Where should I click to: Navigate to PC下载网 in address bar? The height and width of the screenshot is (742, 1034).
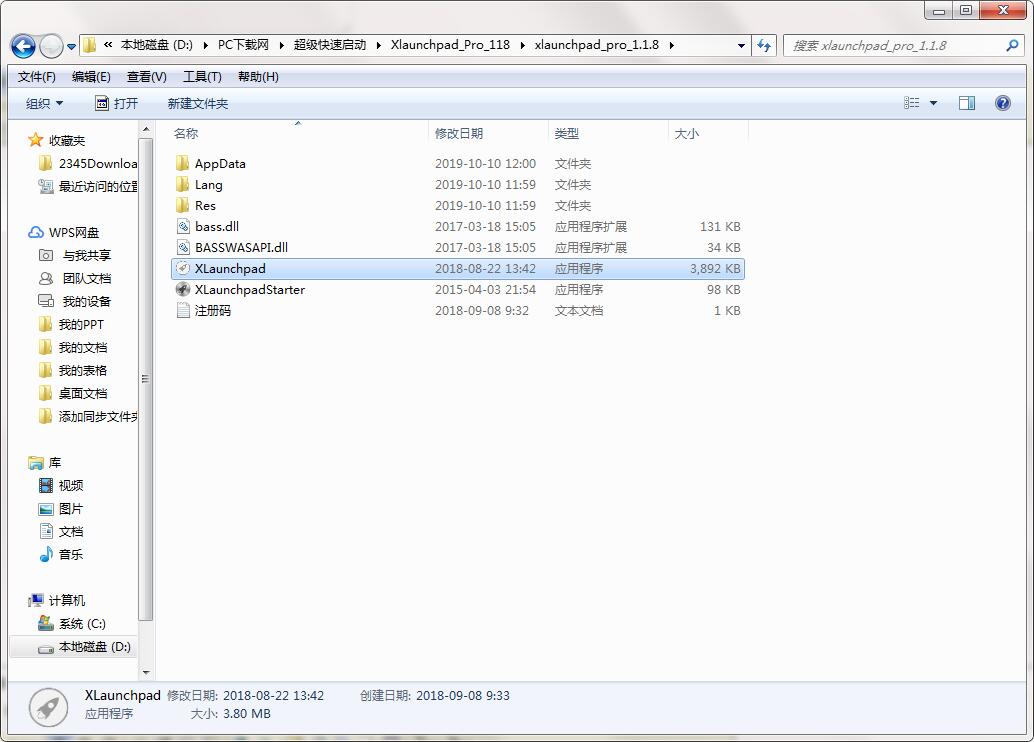243,45
